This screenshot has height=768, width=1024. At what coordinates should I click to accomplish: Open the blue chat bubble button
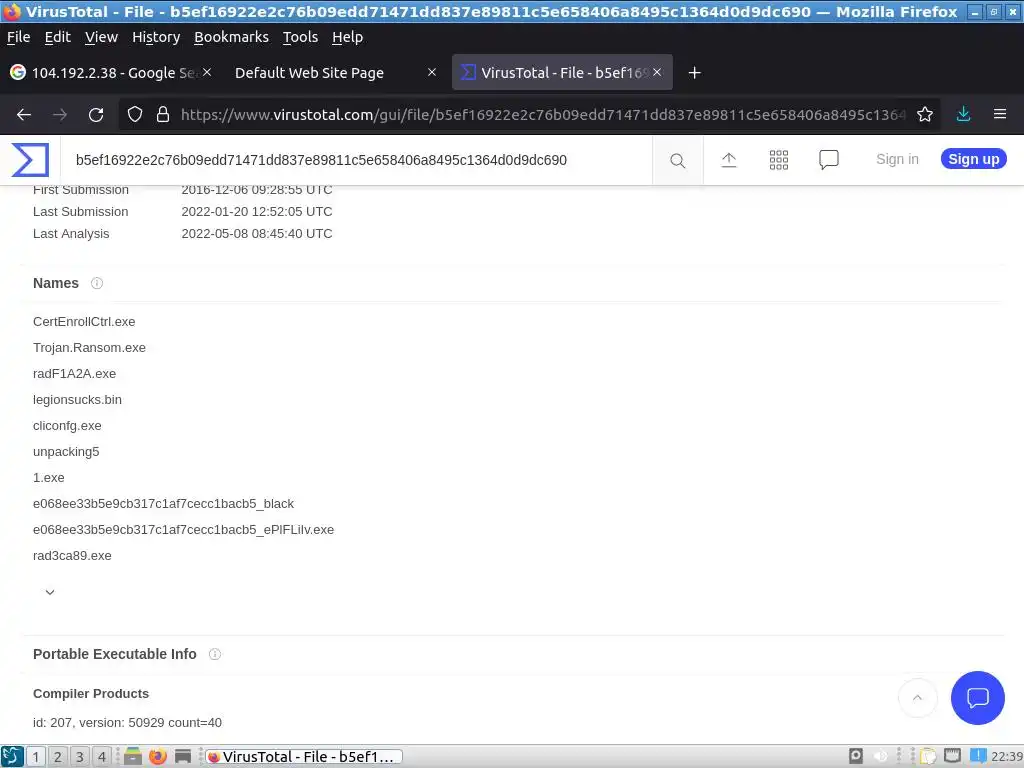pos(978,697)
